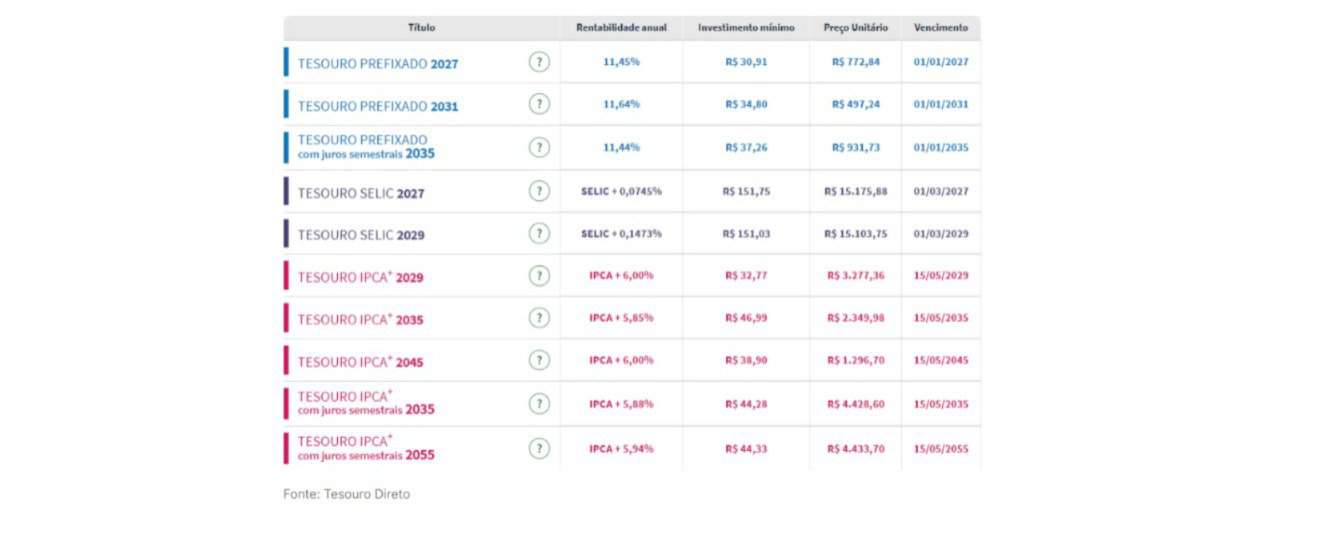
Task: Show help for Tesouro Selic 2029
Action: pos(539,233)
